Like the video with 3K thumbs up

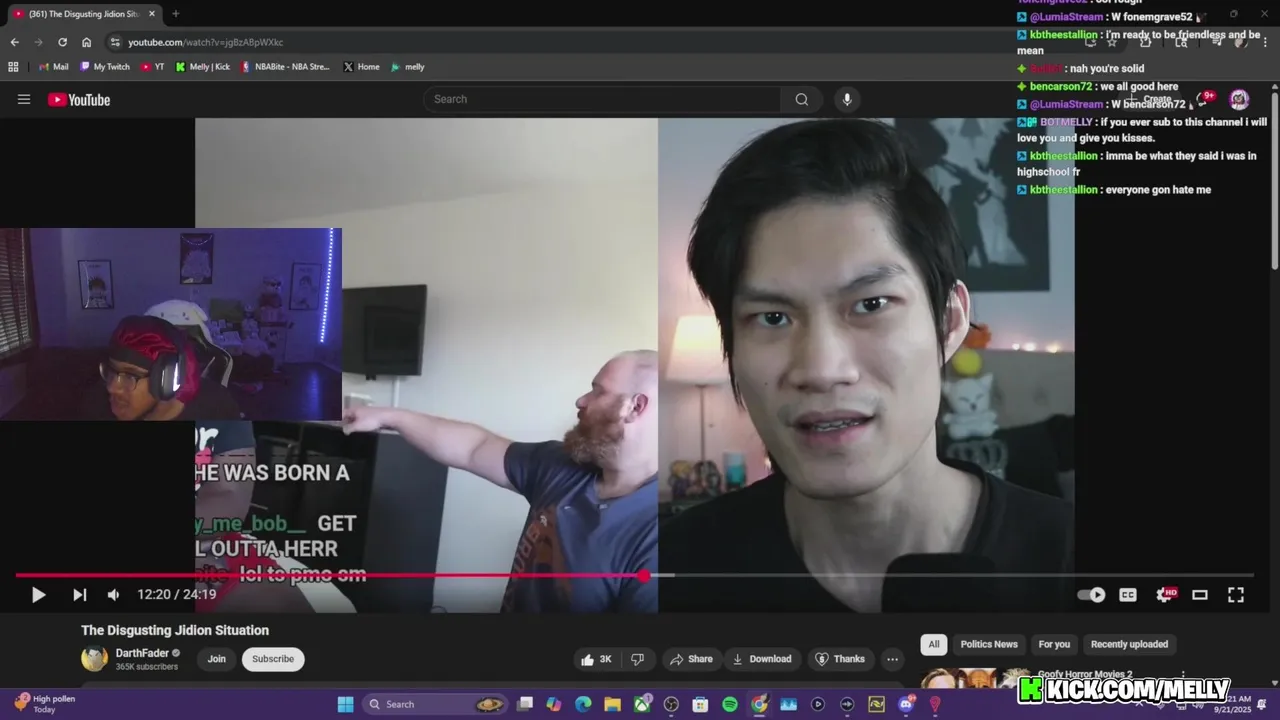[595, 659]
